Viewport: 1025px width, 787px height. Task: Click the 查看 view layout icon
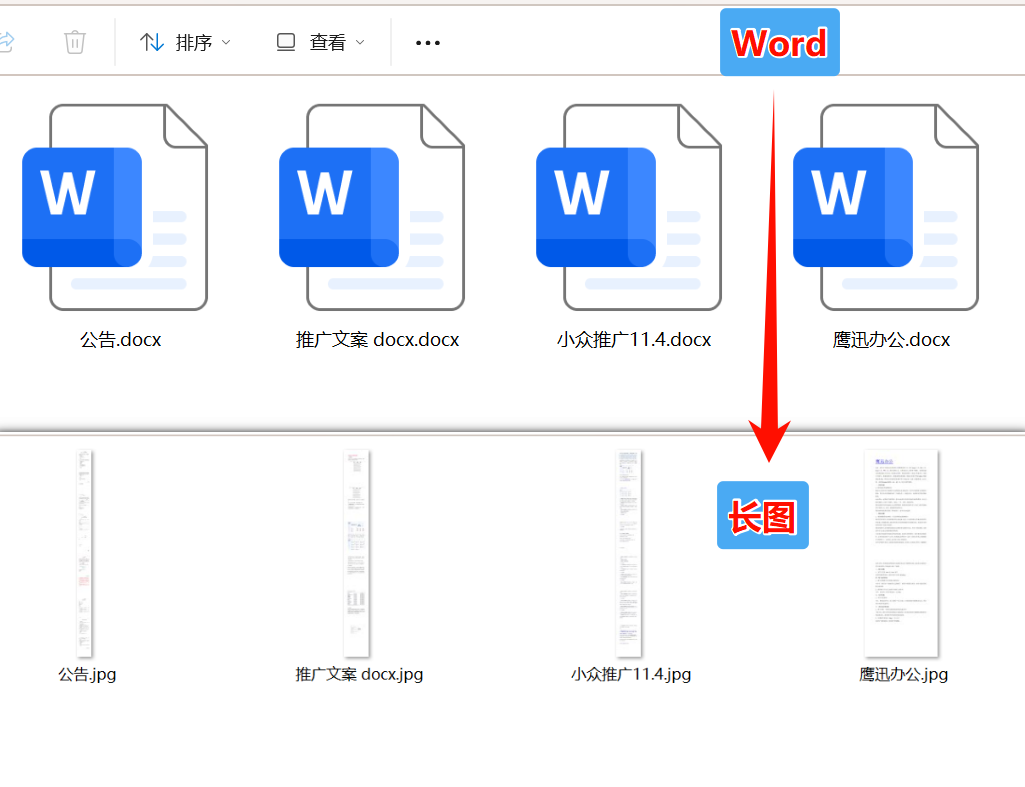pyautogui.click(x=286, y=42)
